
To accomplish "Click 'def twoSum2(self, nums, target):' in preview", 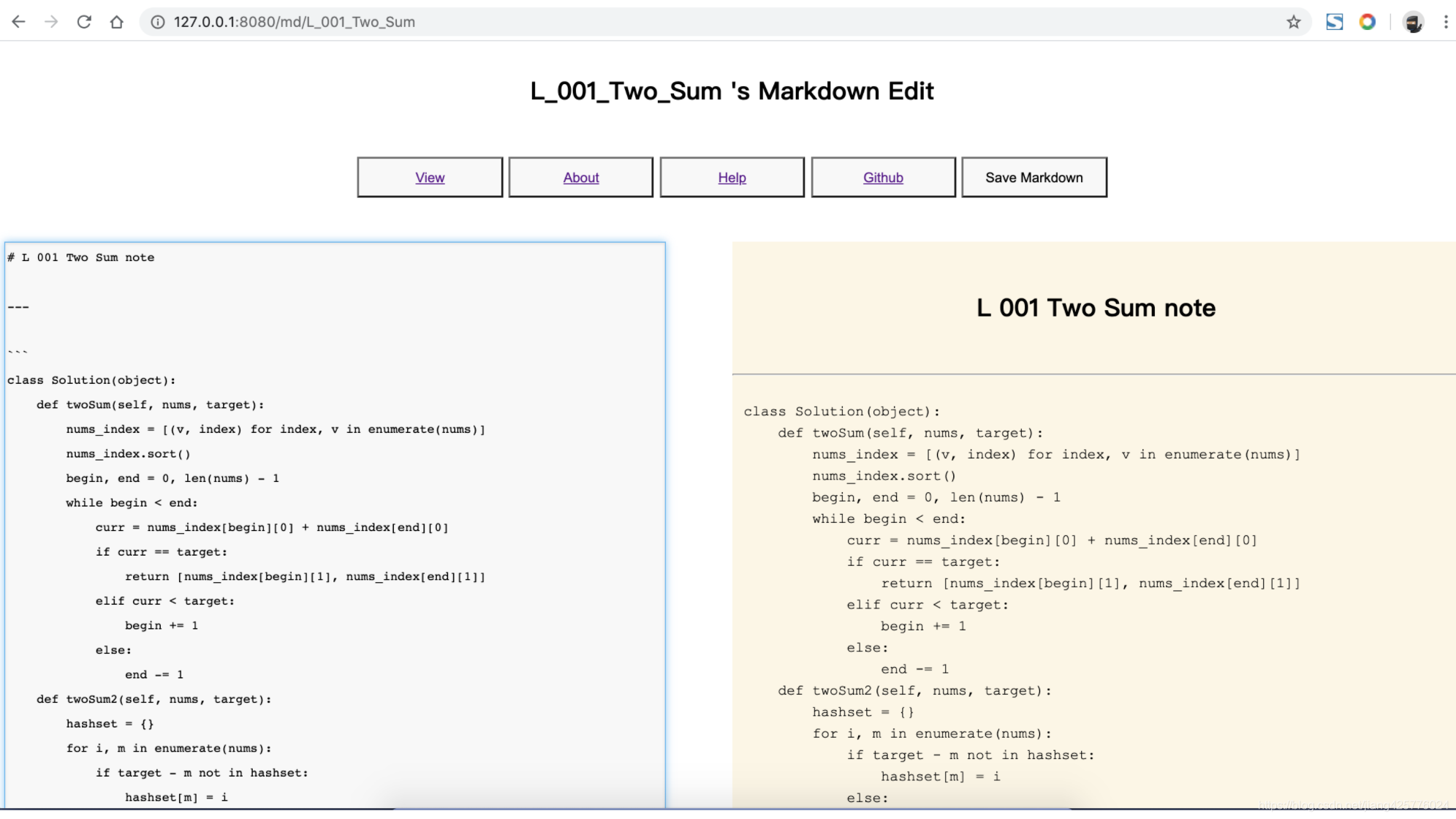I will tap(915, 691).
